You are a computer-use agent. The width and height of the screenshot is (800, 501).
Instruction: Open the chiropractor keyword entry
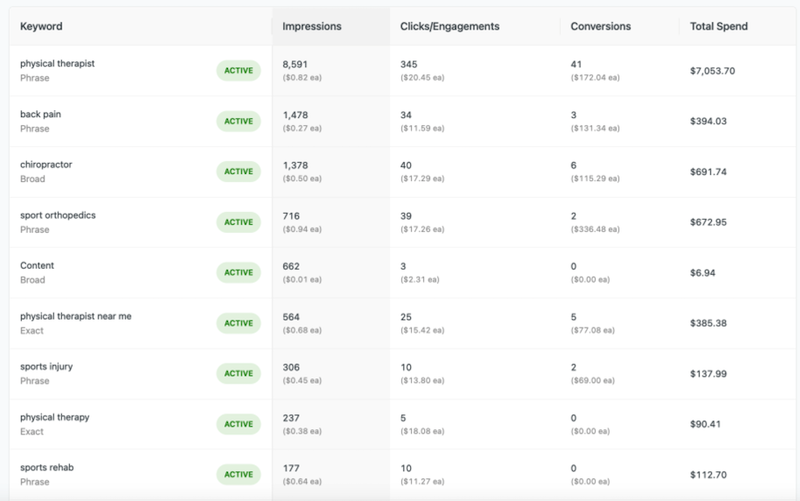[x=46, y=165]
